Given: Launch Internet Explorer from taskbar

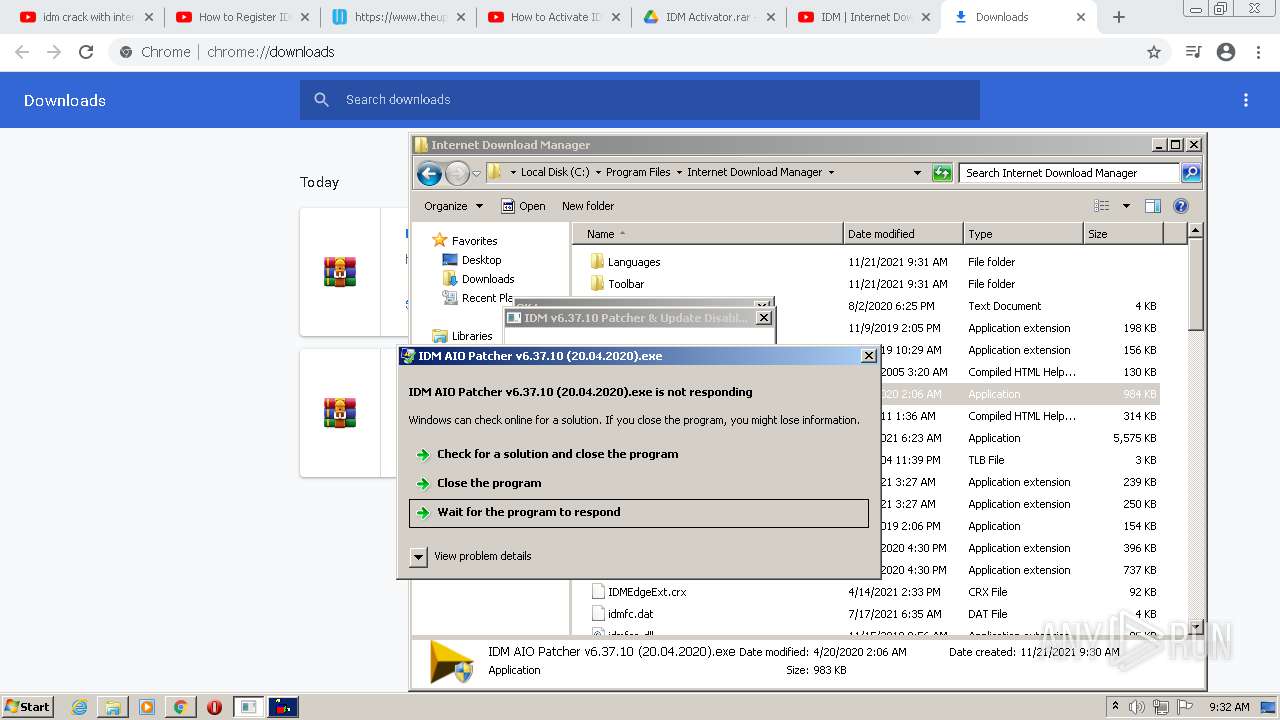Looking at the screenshot, I should tap(79, 707).
